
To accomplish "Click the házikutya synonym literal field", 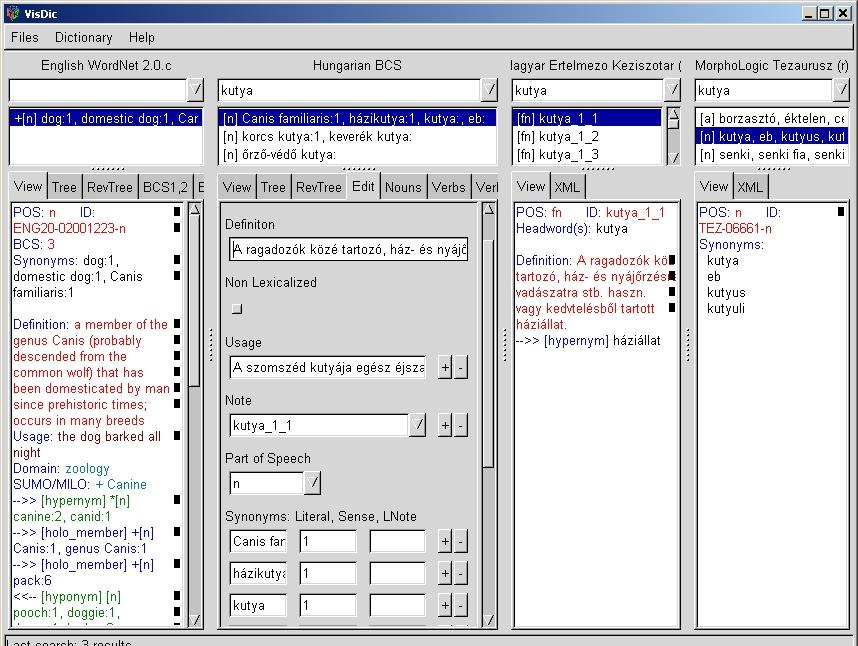I will [x=258, y=573].
